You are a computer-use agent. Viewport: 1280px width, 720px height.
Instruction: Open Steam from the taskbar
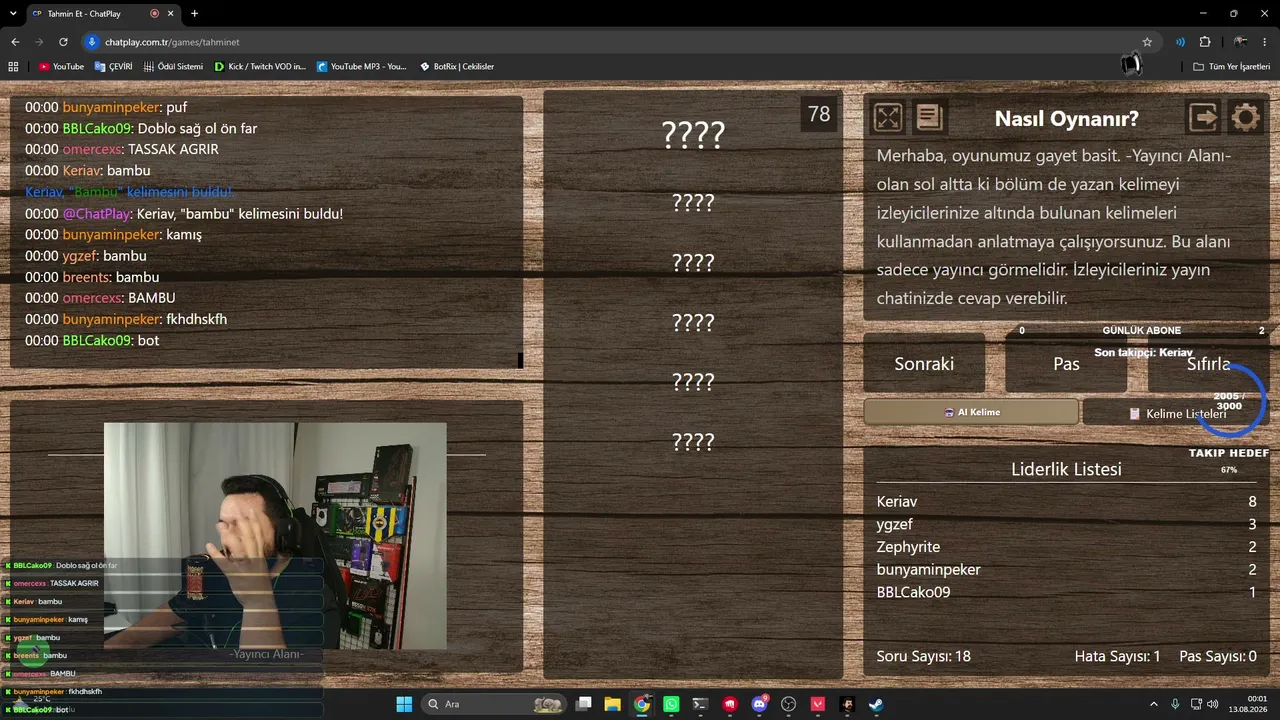(x=875, y=704)
